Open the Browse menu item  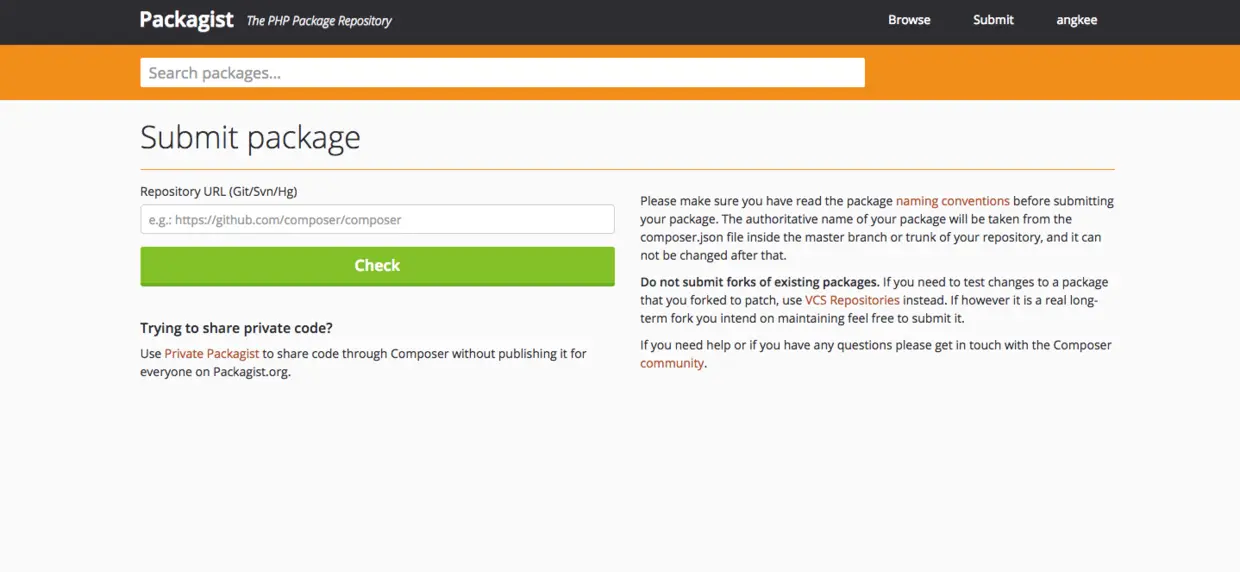coord(909,20)
